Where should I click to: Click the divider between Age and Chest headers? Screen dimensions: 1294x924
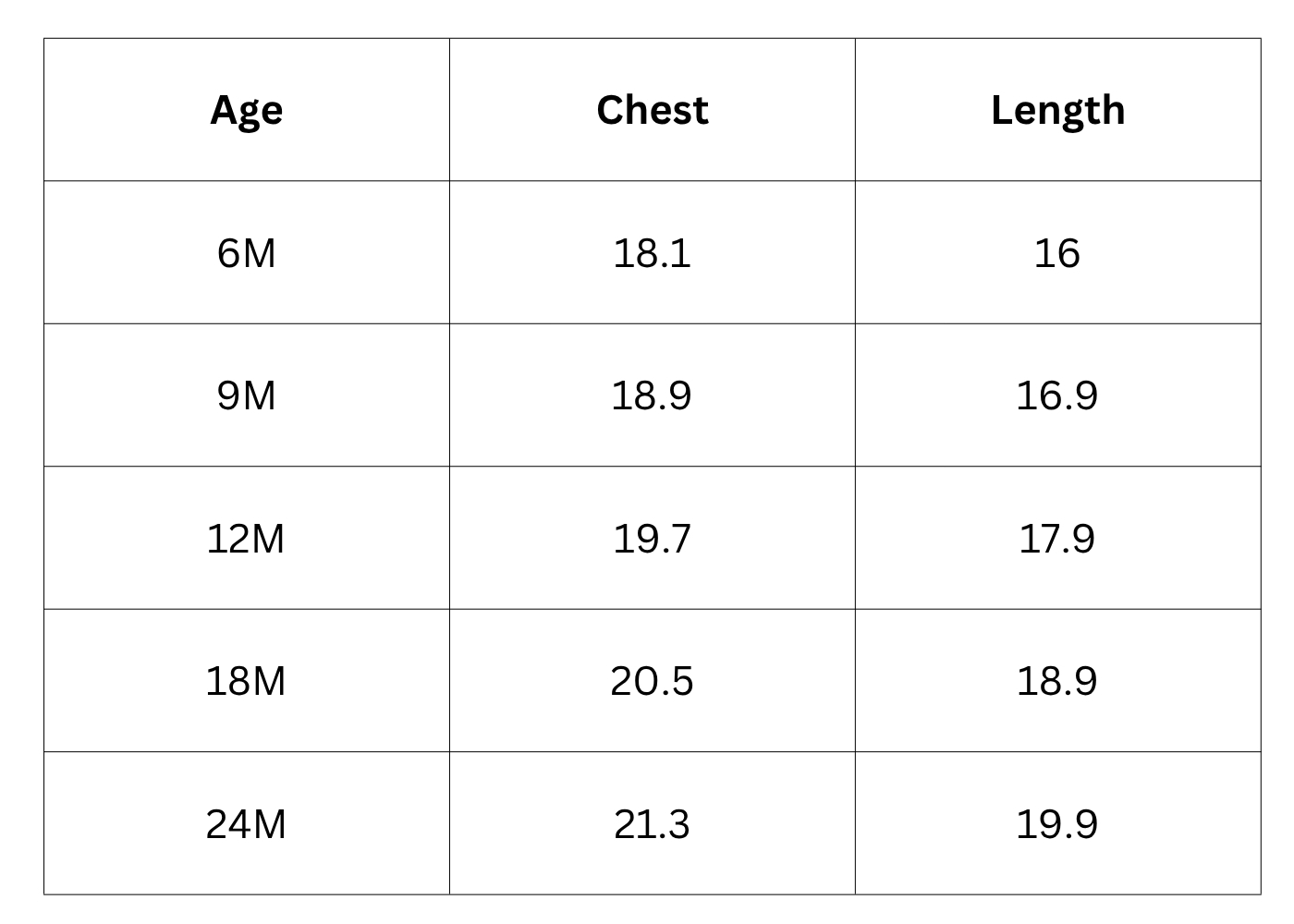[x=449, y=110]
